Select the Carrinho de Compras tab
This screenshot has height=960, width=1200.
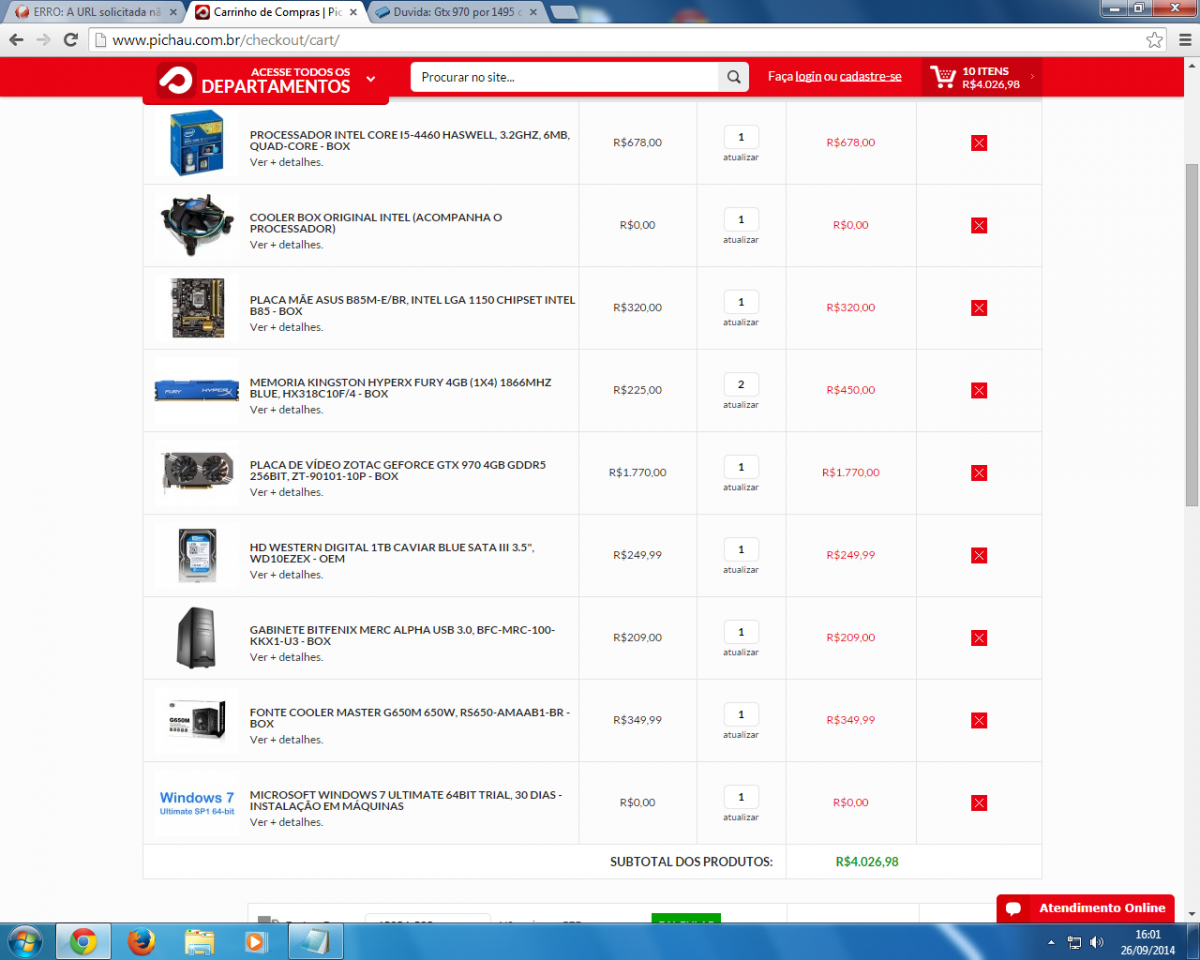[x=275, y=12]
